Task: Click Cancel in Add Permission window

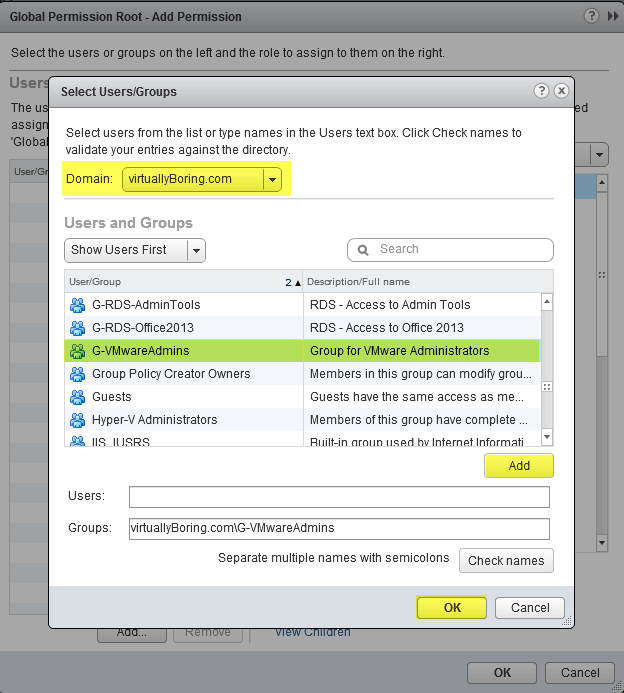Action: pos(580,673)
